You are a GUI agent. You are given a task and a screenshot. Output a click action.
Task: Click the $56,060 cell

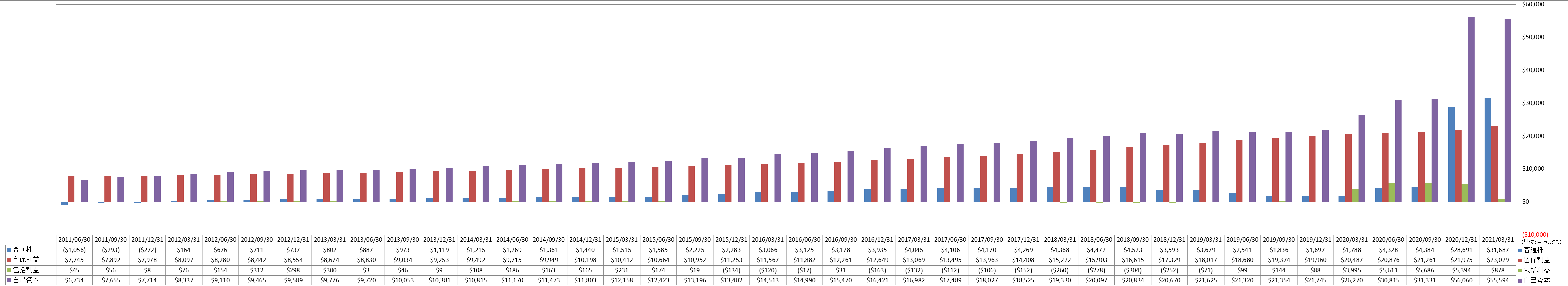coord(1462,281)
